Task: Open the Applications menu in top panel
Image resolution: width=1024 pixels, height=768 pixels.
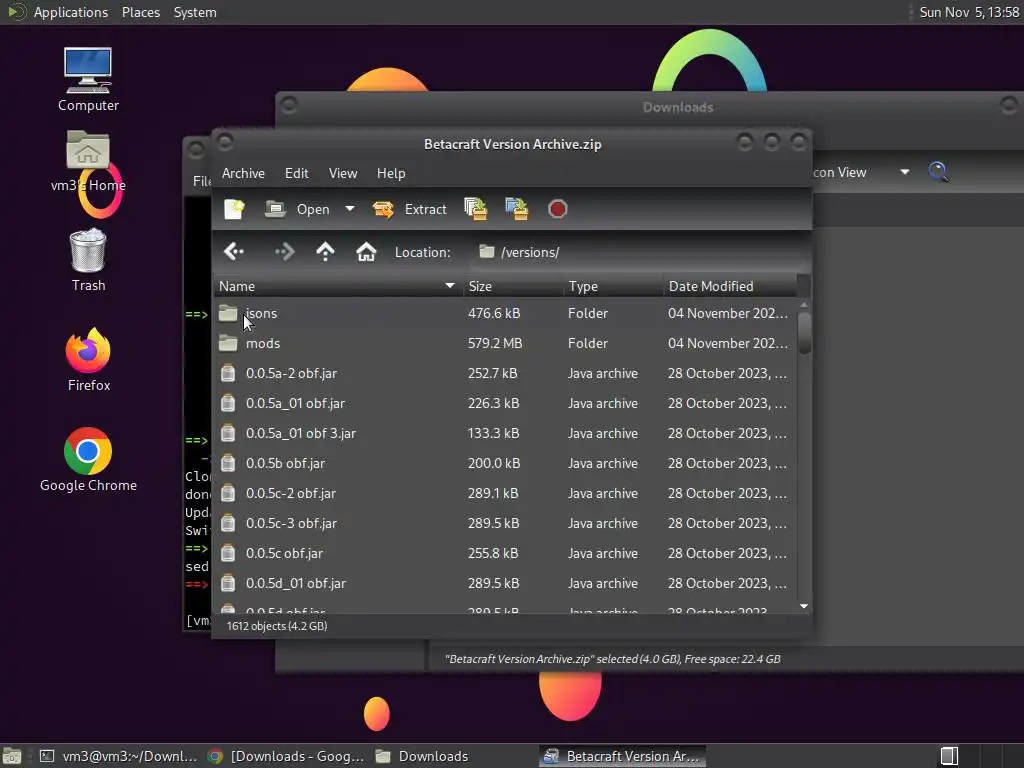Action: tap(71, 12)
